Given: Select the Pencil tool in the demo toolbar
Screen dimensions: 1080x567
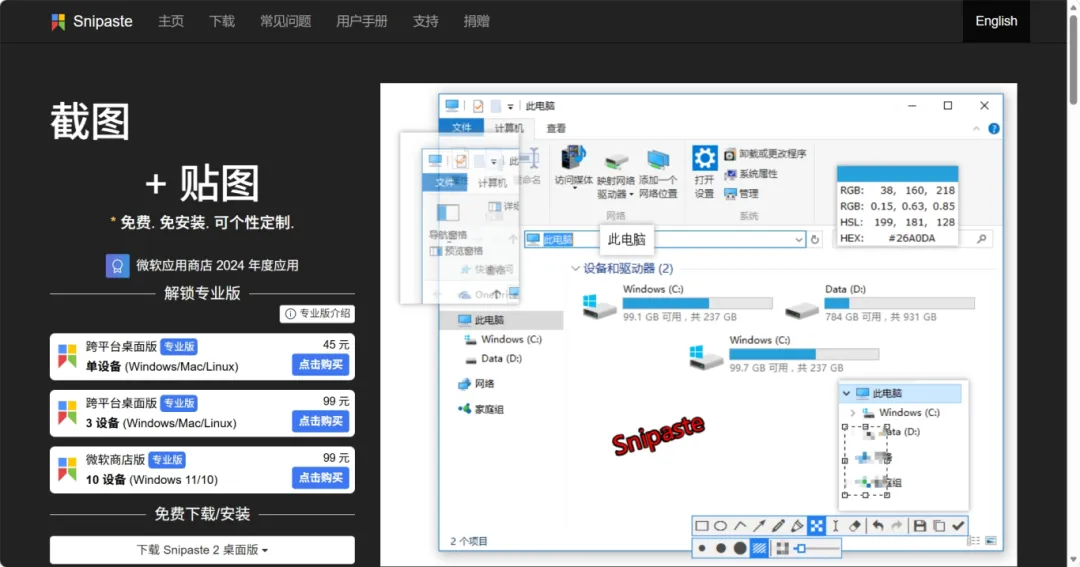Looking at the screenshot, I should point(778,526).
